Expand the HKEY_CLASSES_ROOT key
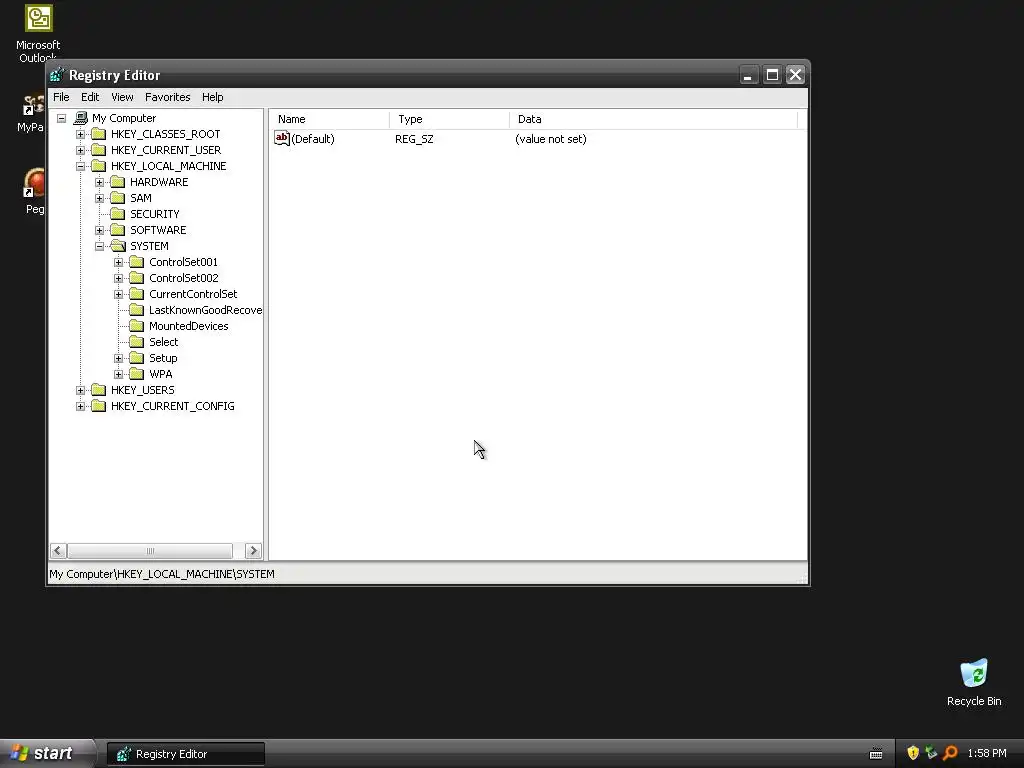The image size is (1024, 768). (x=80, y=134)
